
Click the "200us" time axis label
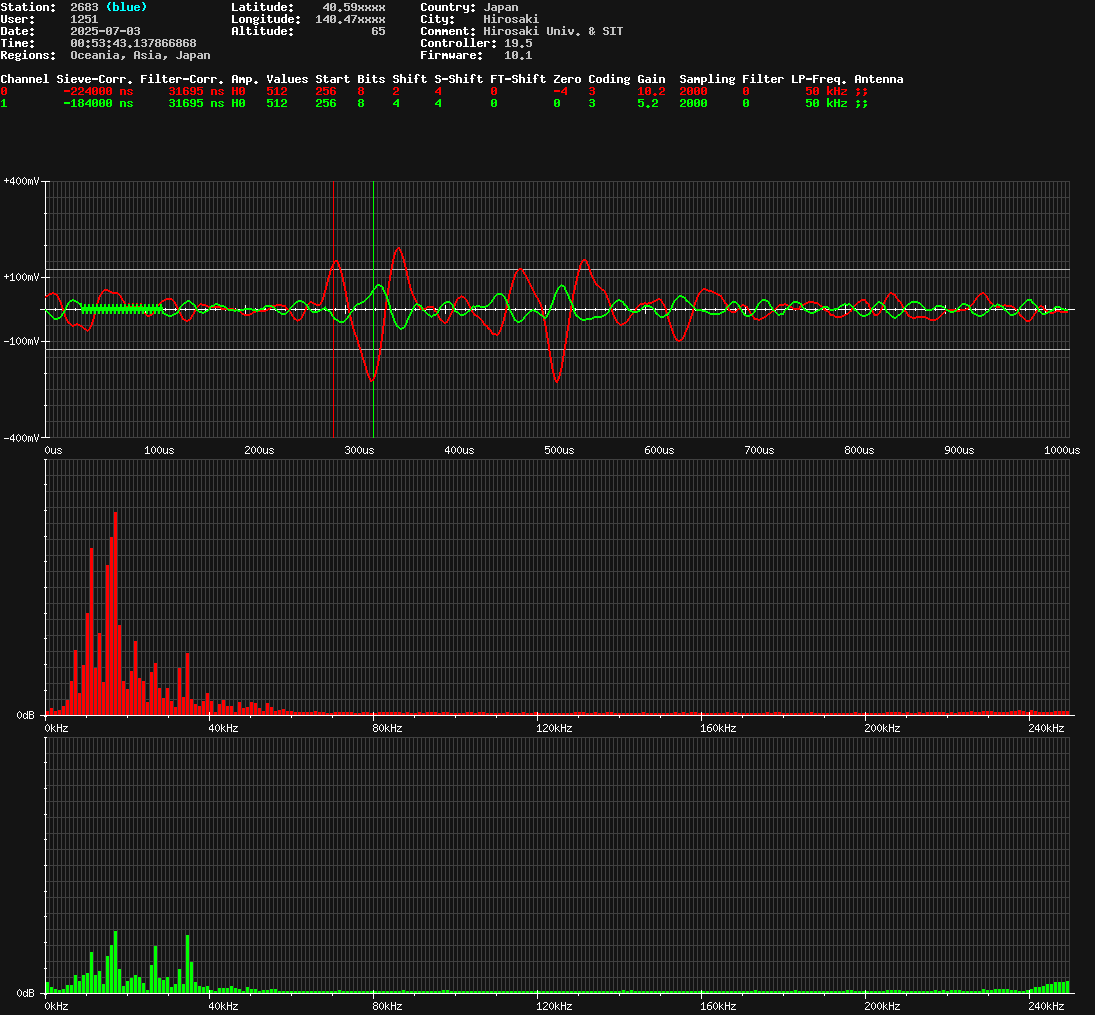[259, 451]
